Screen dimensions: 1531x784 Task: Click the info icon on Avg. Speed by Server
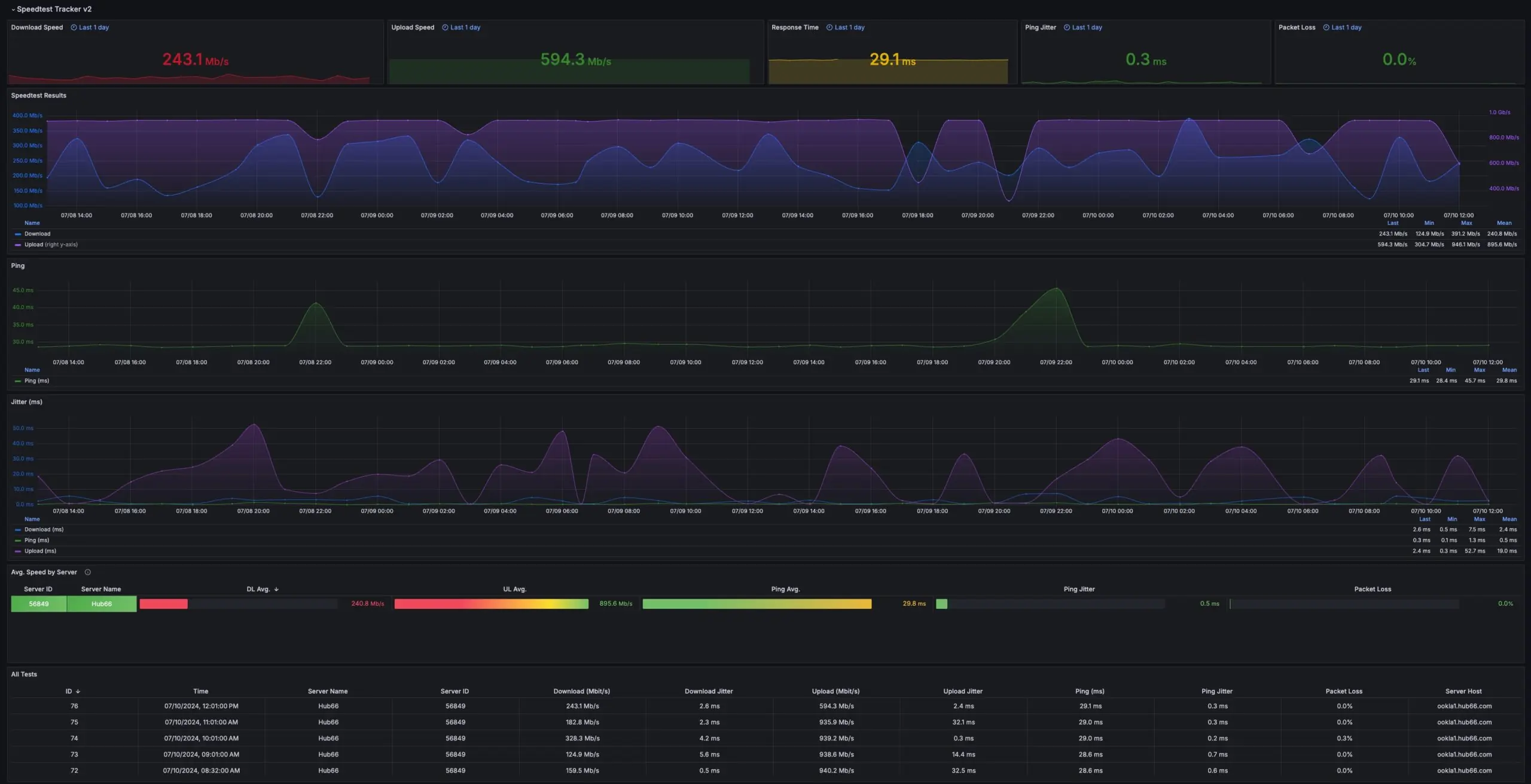87,572
